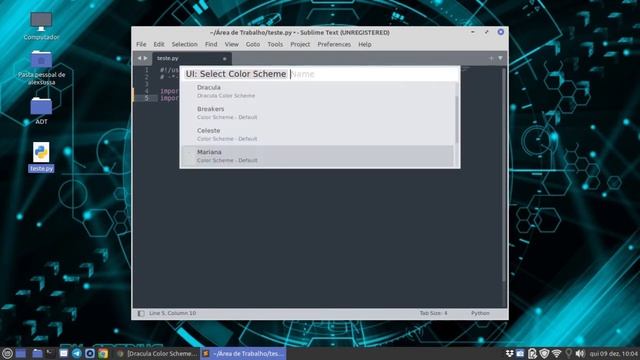Go to next tab with right arrow
This screenshot has height=360, width=640.
[145, 58]
